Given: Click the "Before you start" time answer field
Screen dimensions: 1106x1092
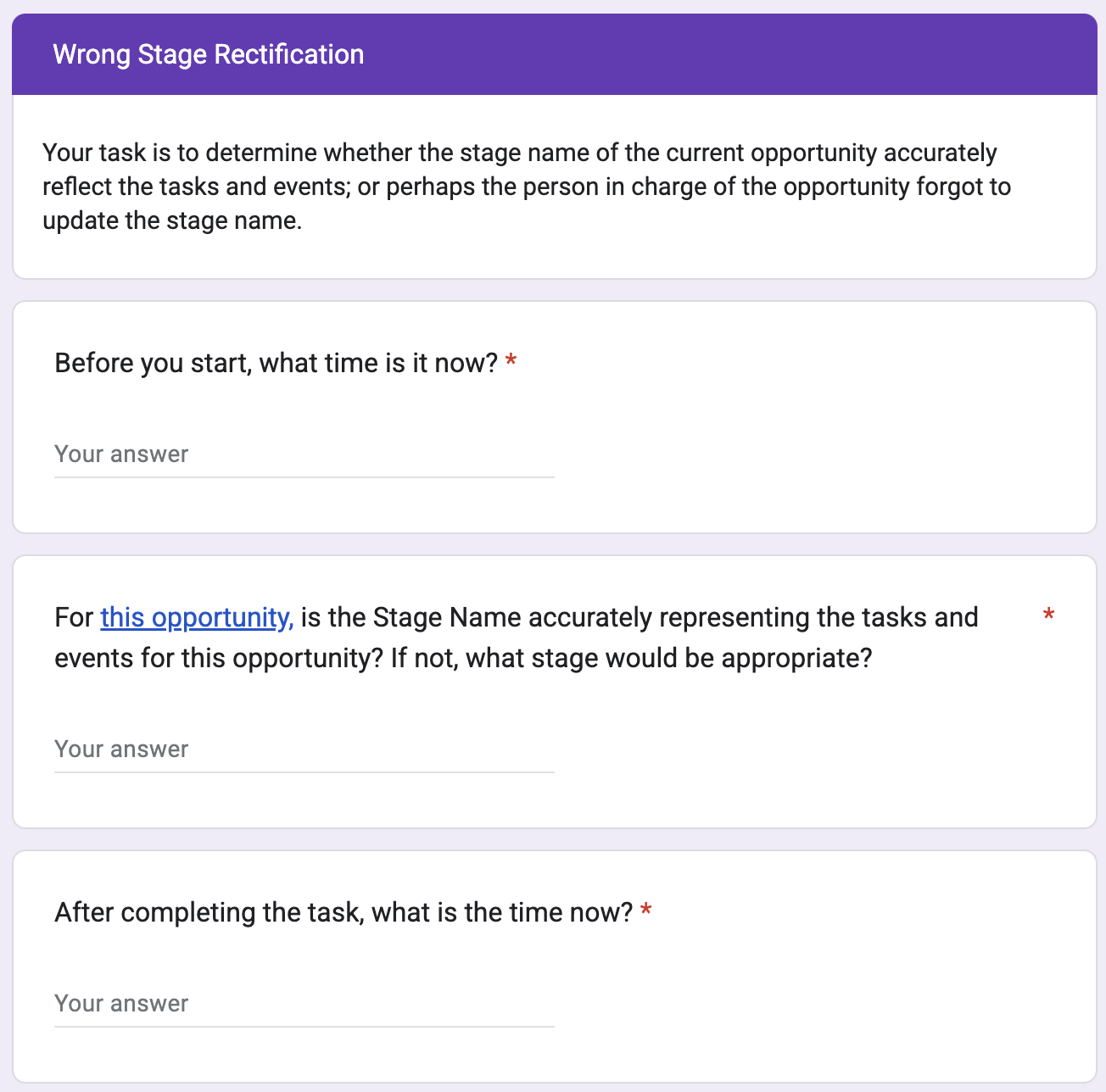Looking at the screenshot, I should 304,454.
